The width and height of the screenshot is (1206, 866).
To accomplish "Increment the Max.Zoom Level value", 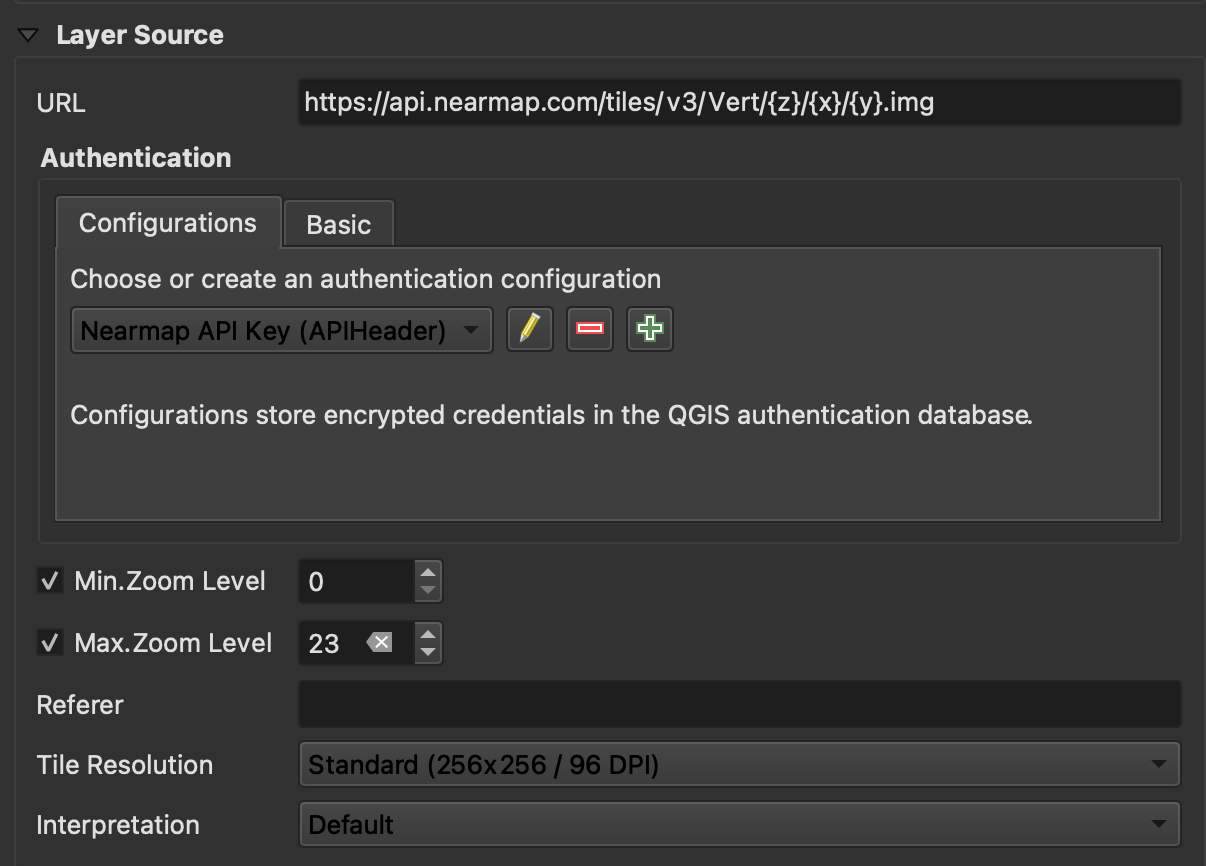I will (428, 635).
